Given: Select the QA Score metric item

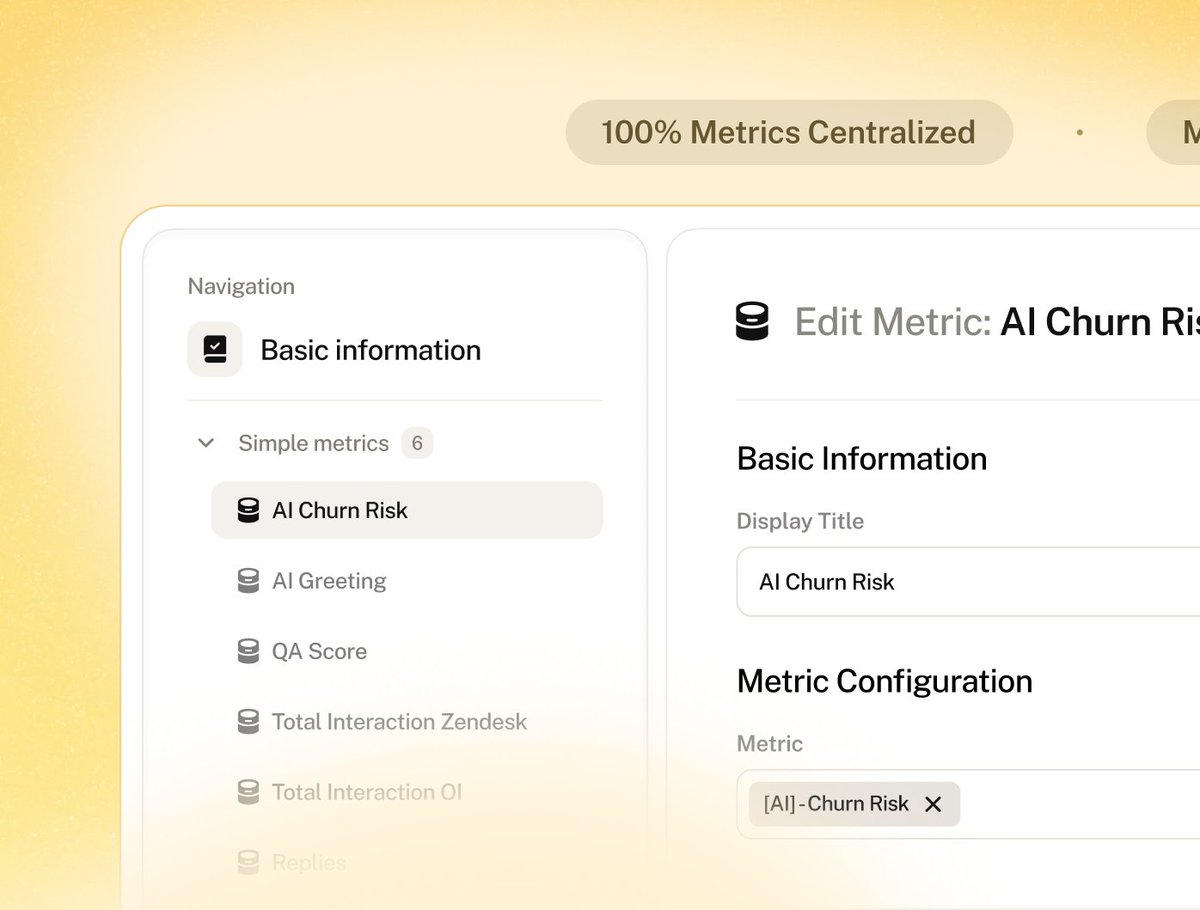Looking at the screenshot, I should coord(319,651).
